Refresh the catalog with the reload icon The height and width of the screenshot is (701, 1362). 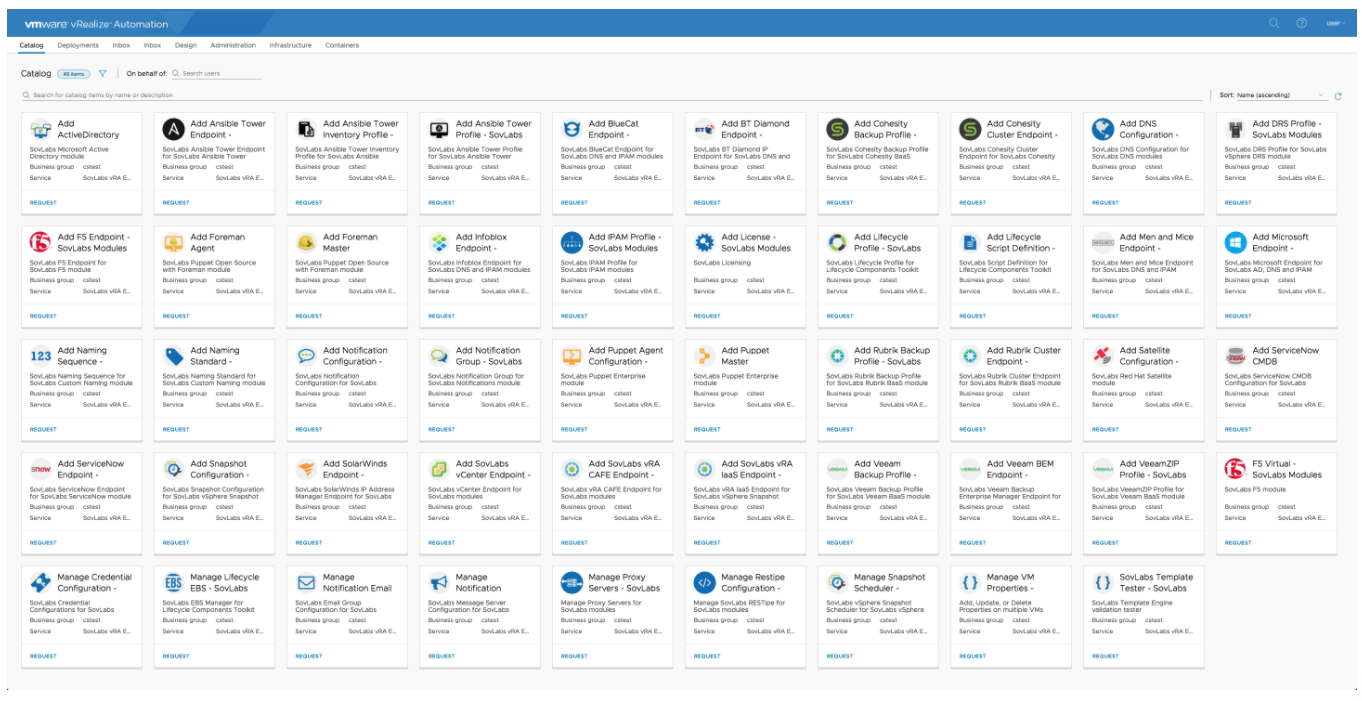click(1337, 96)
